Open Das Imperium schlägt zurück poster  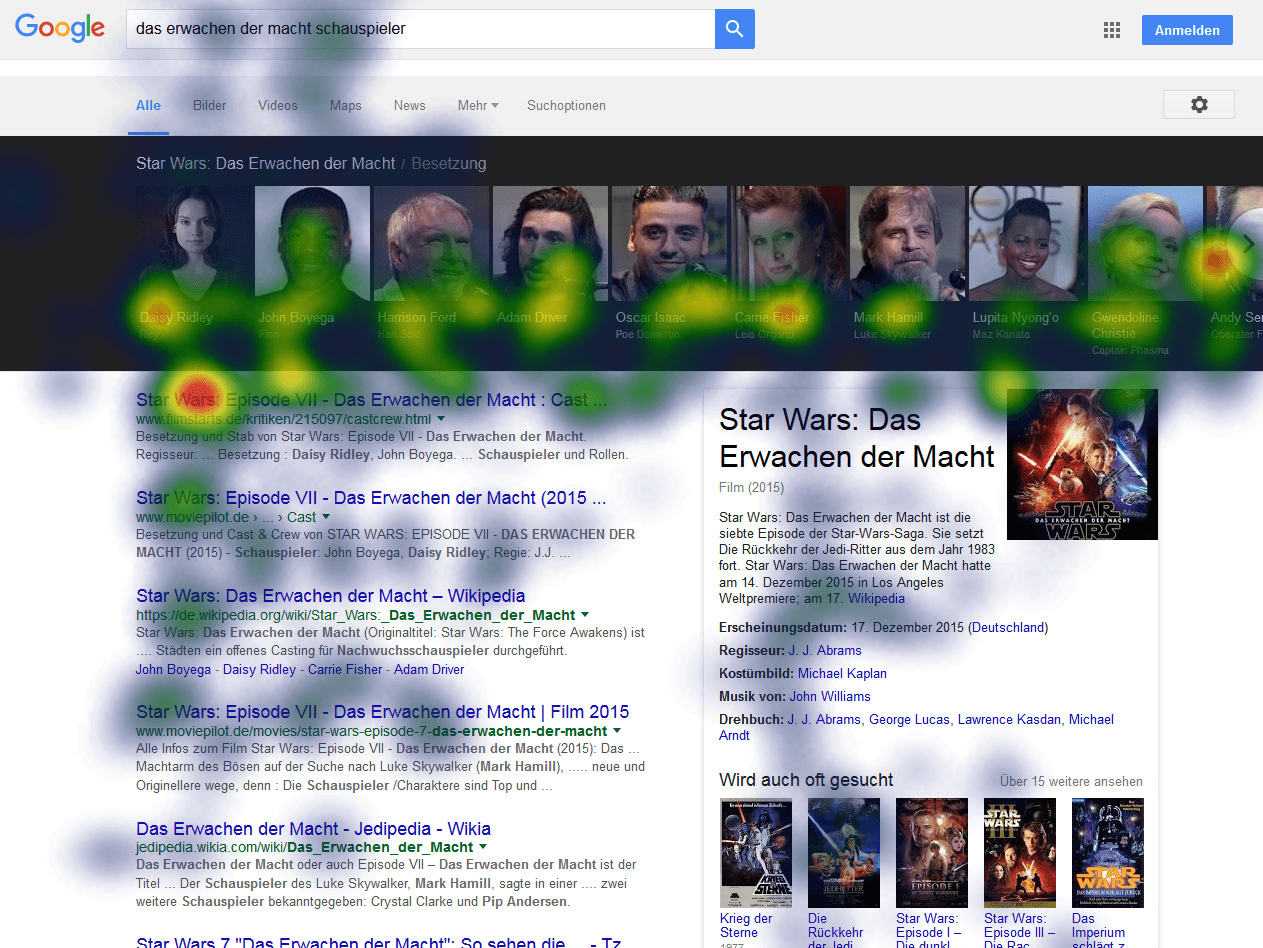click(1108, 853)
